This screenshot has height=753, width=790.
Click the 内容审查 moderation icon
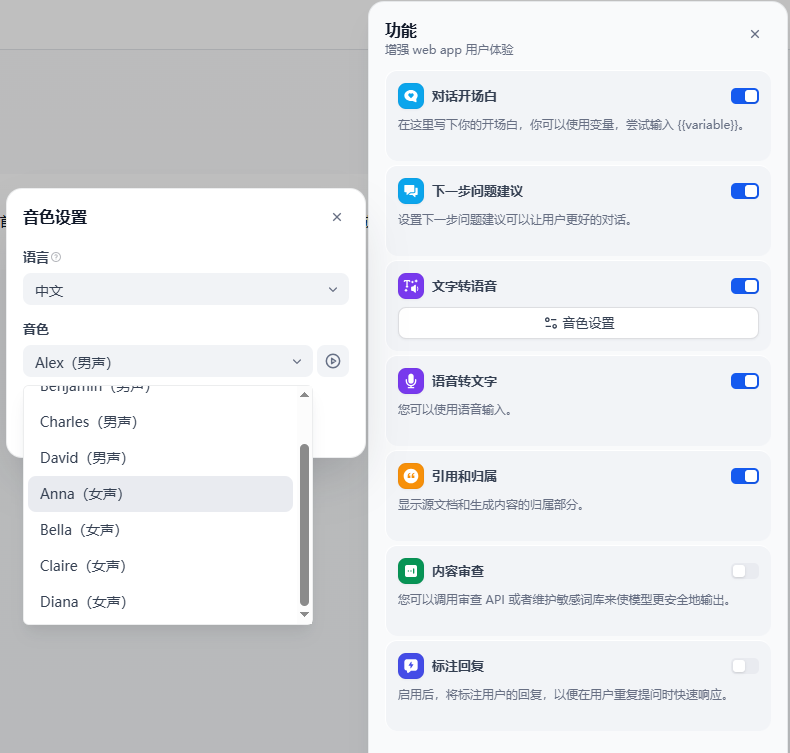(x=411, y=571)
